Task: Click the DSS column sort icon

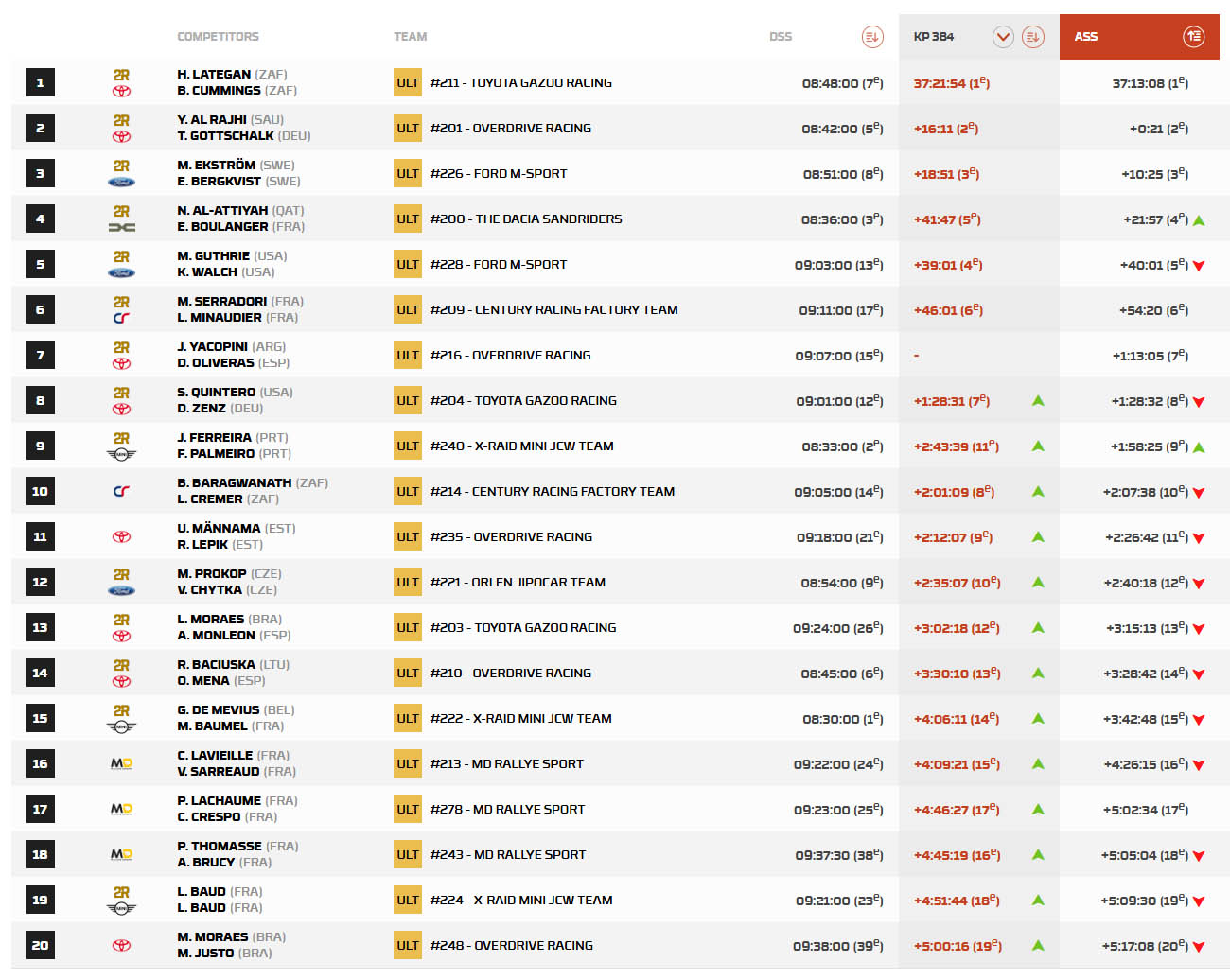Action: 871,37
